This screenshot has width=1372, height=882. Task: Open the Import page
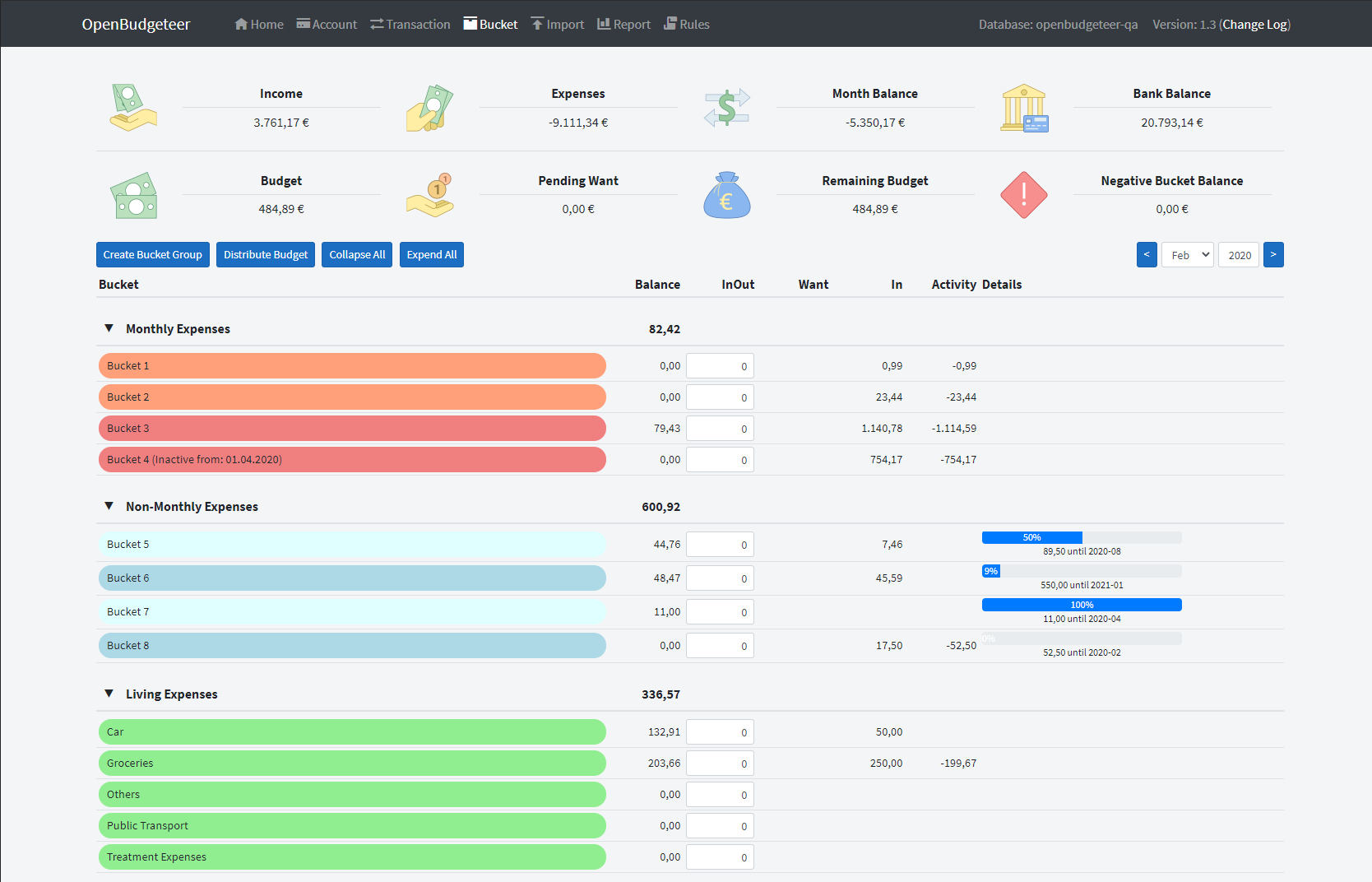(x=558, y=24)
